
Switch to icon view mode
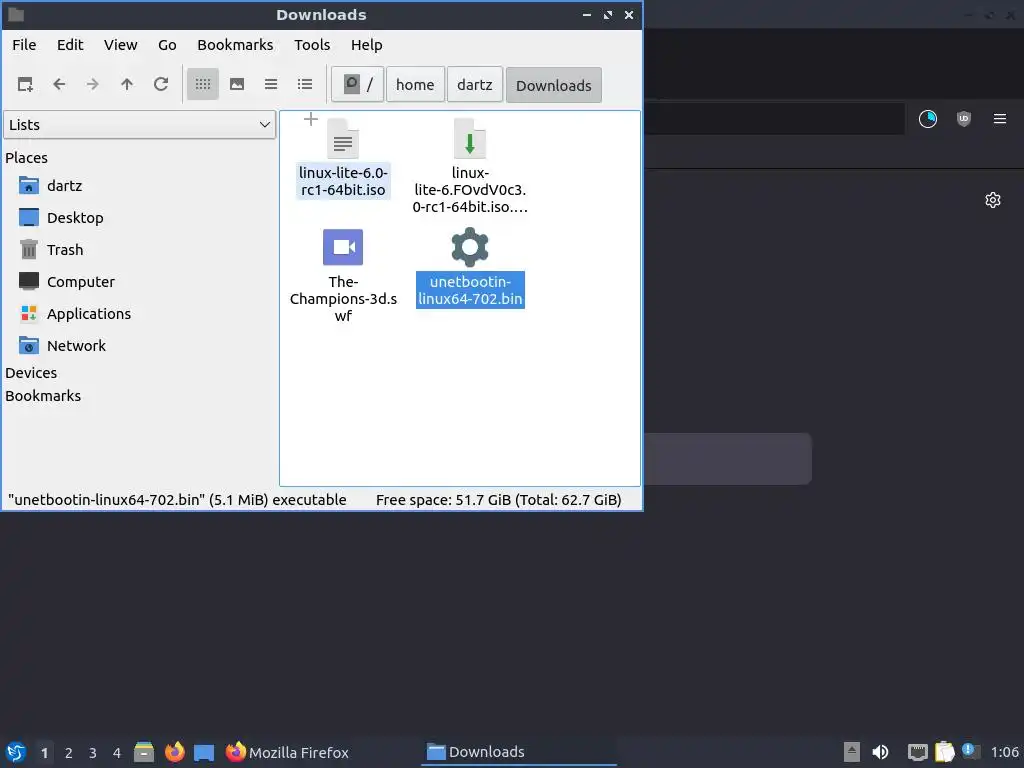203,84
